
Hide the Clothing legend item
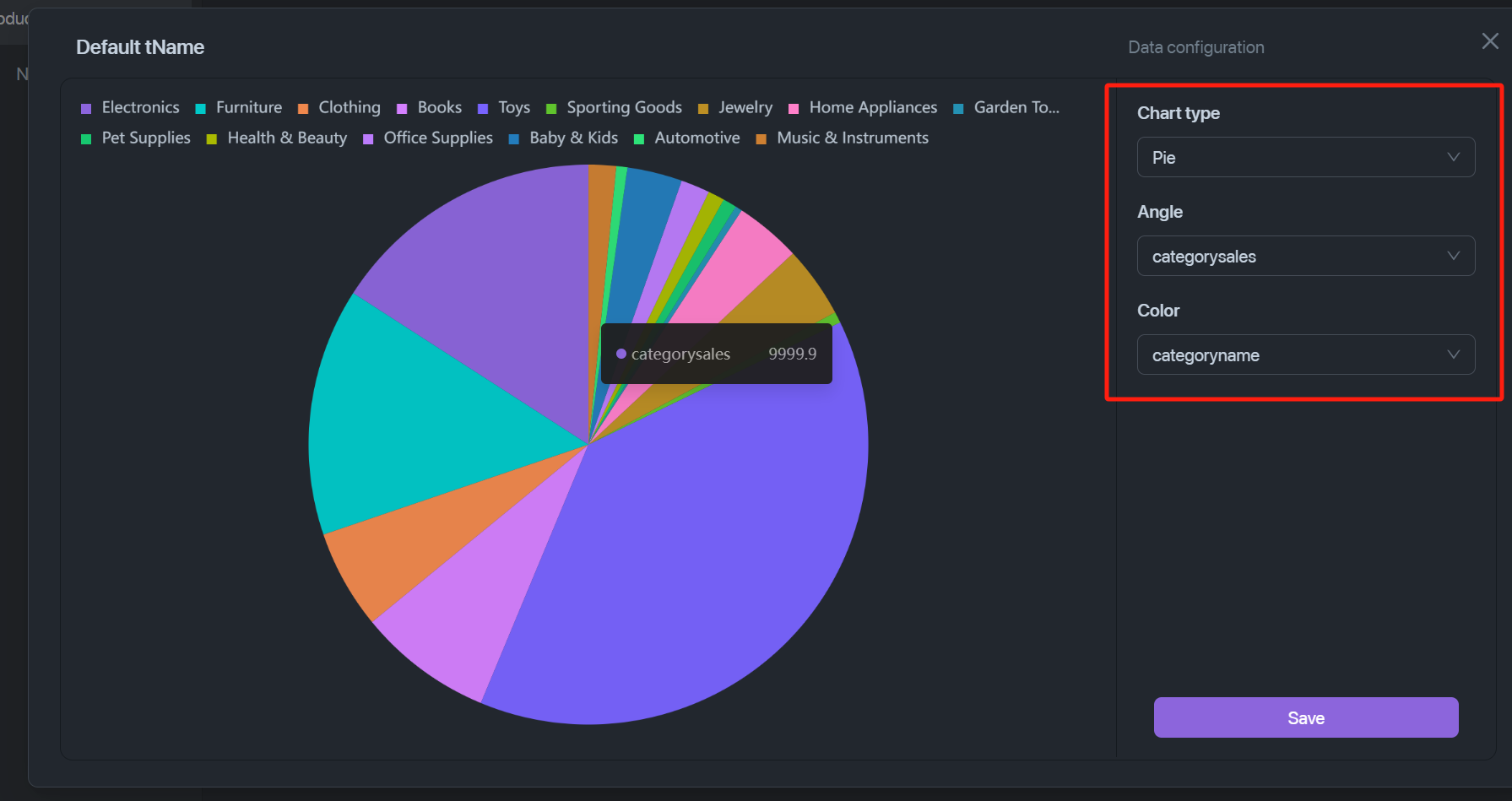click(349, 108)
